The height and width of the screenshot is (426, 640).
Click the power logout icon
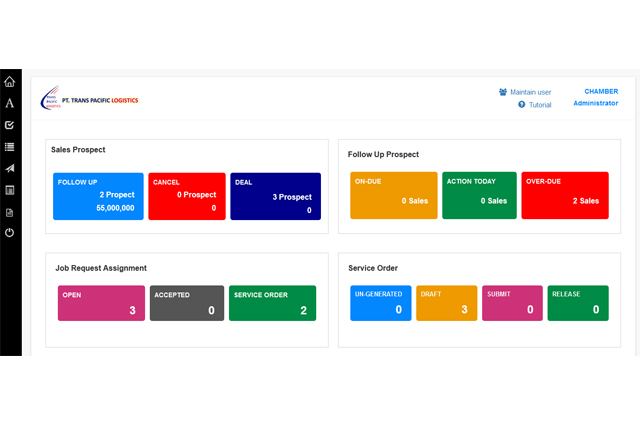(10, 233)
